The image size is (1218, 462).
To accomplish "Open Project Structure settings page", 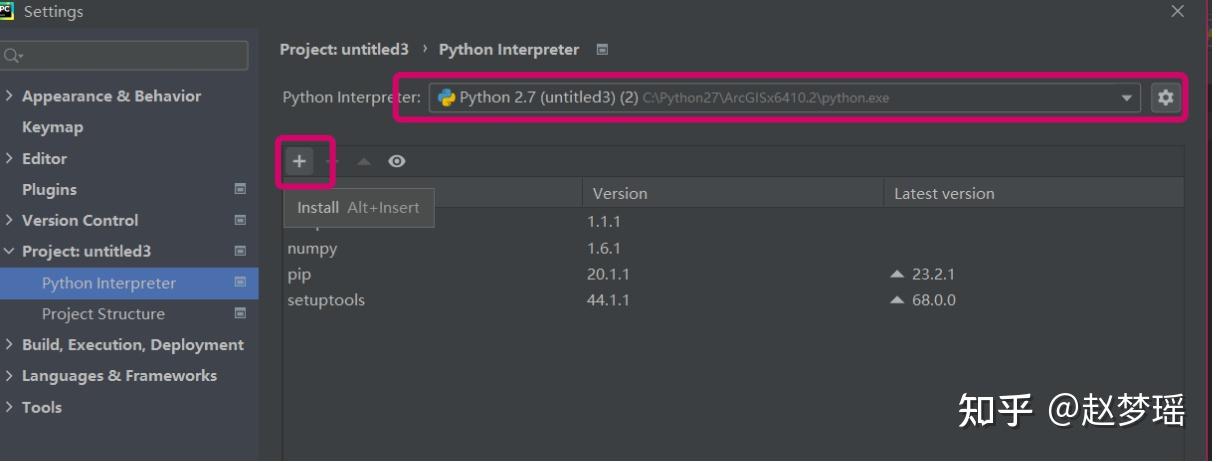I will (103, 314).
